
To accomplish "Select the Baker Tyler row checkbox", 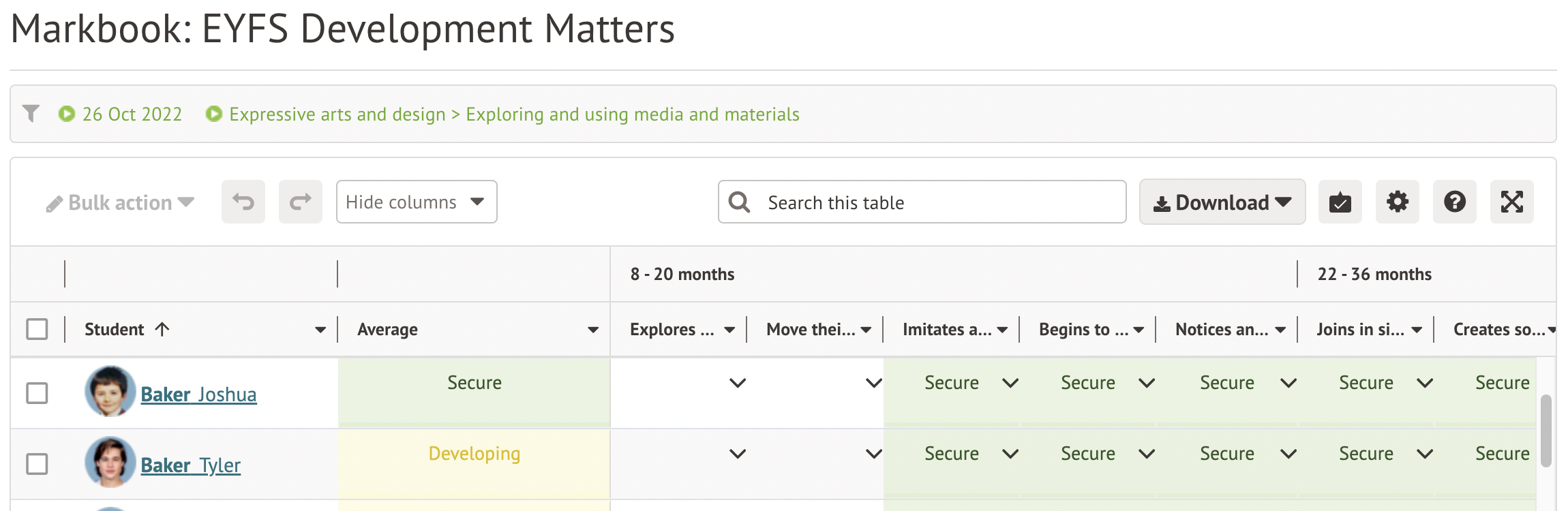I will (37, 464).
